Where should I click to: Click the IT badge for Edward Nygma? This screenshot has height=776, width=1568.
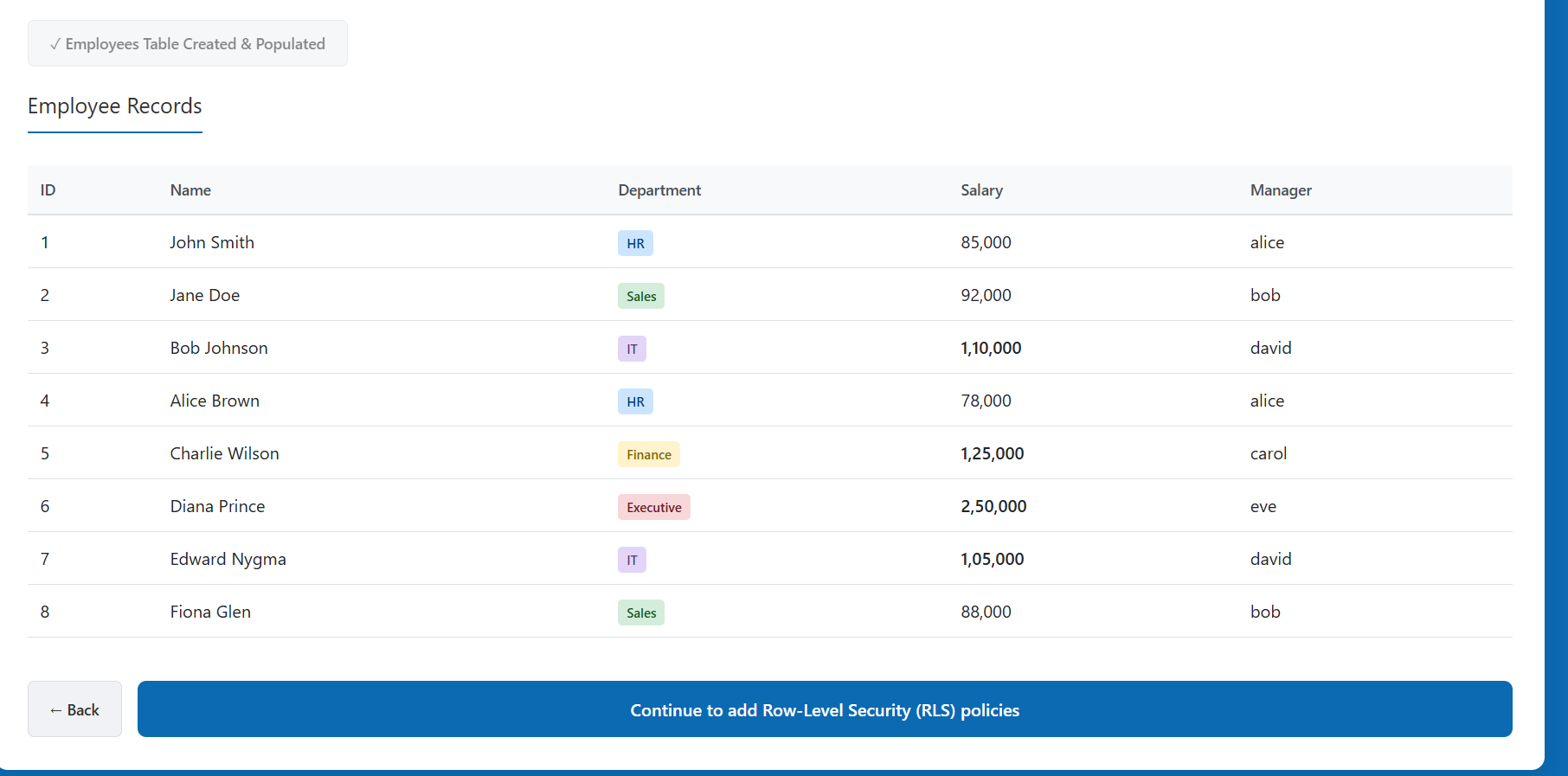[x=632, y=560]
